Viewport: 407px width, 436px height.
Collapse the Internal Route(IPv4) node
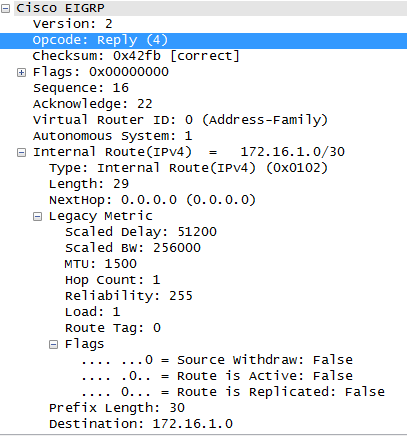tap(21, 152)
